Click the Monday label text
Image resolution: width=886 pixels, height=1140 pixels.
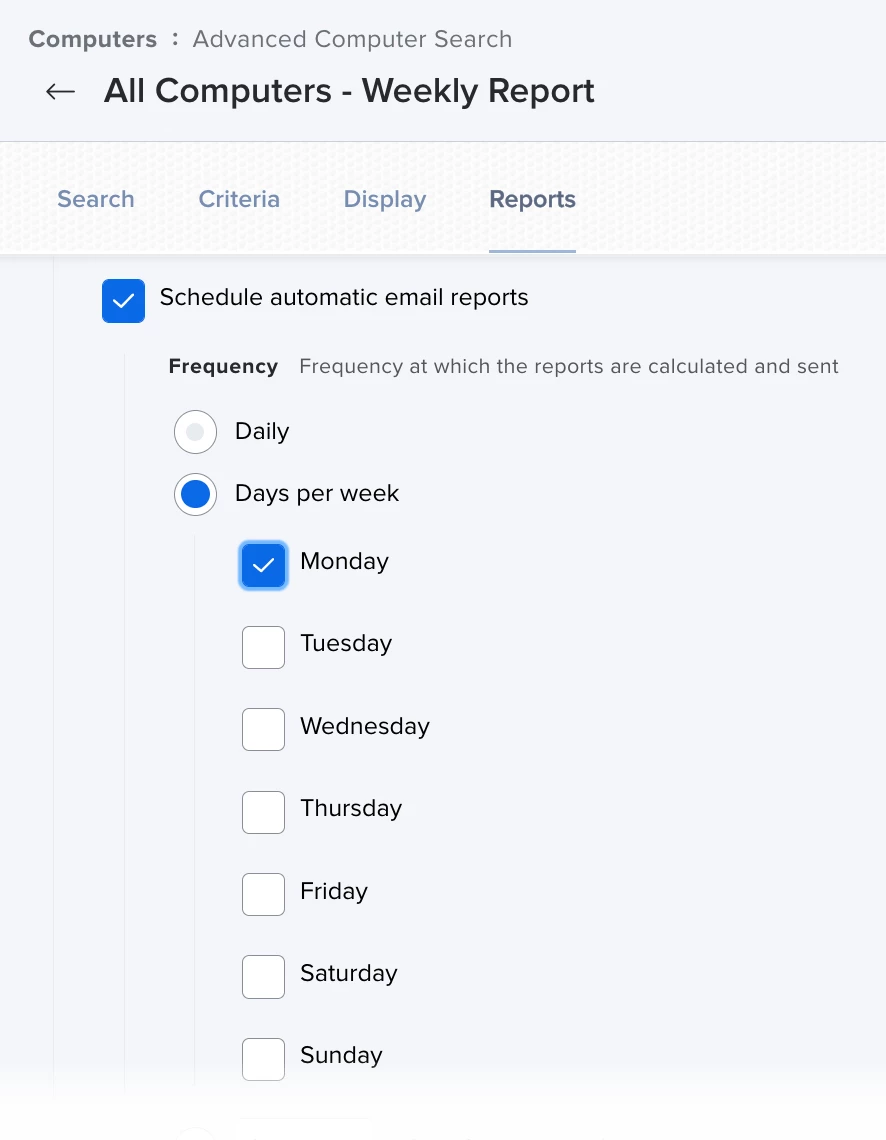345,561
